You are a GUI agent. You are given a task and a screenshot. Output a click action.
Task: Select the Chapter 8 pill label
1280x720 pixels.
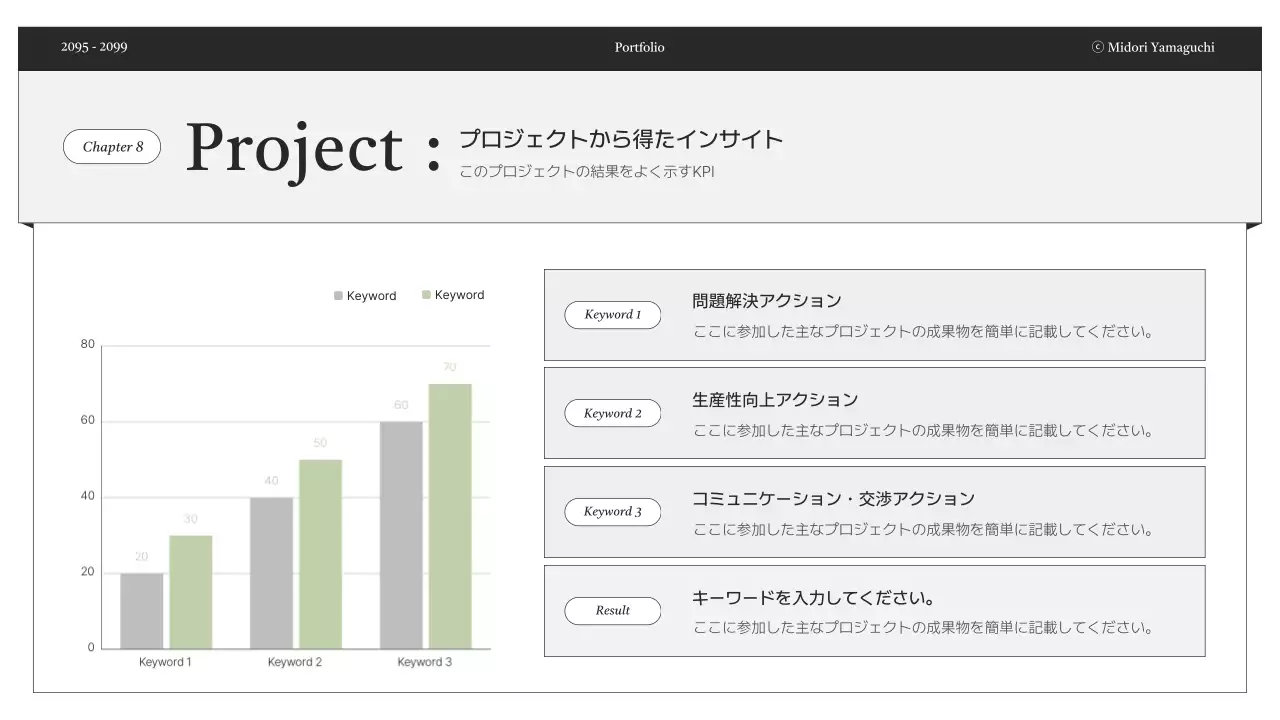[112, 147]
